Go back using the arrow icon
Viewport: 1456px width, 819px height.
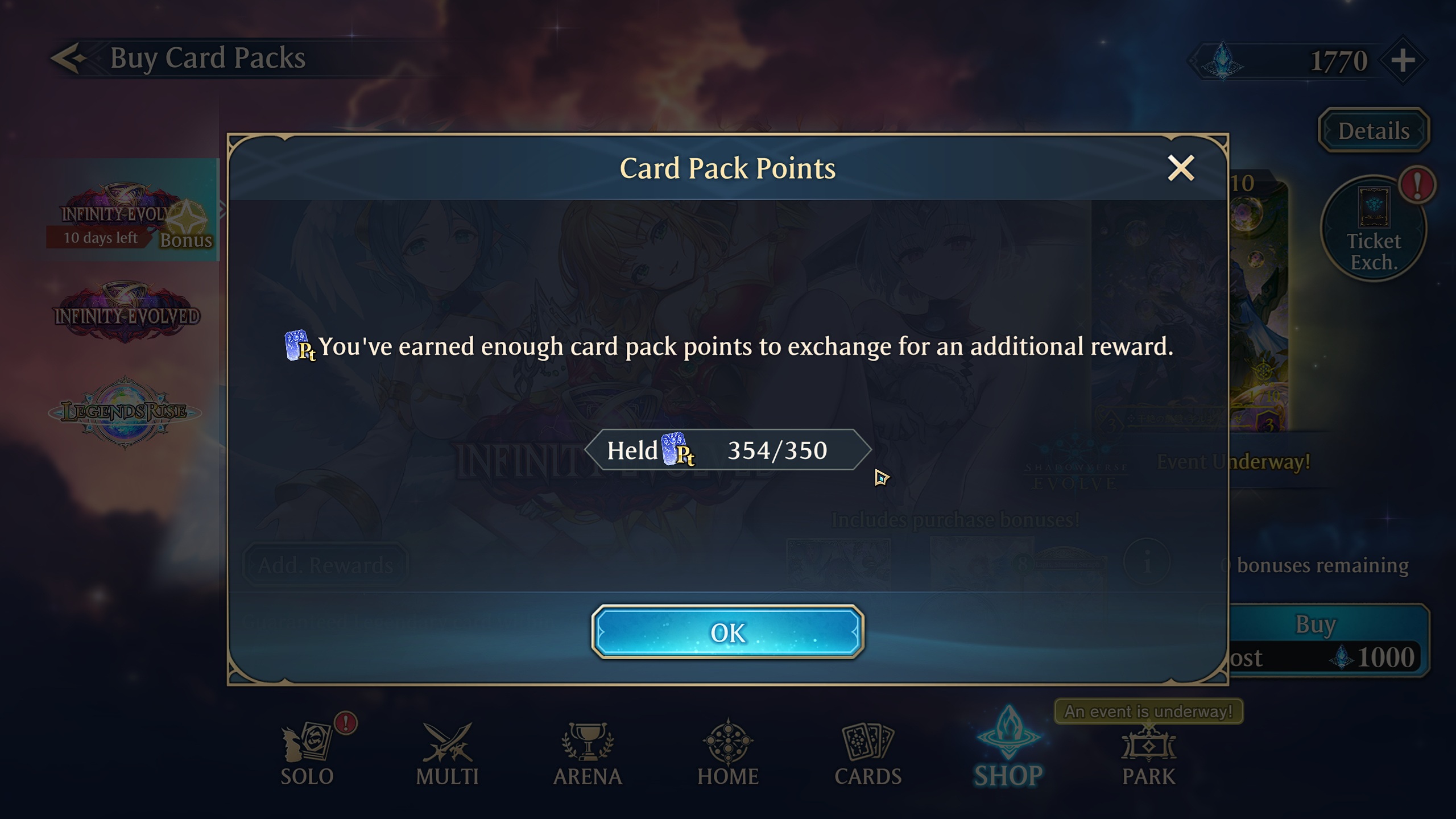click(x=68, y=57)
